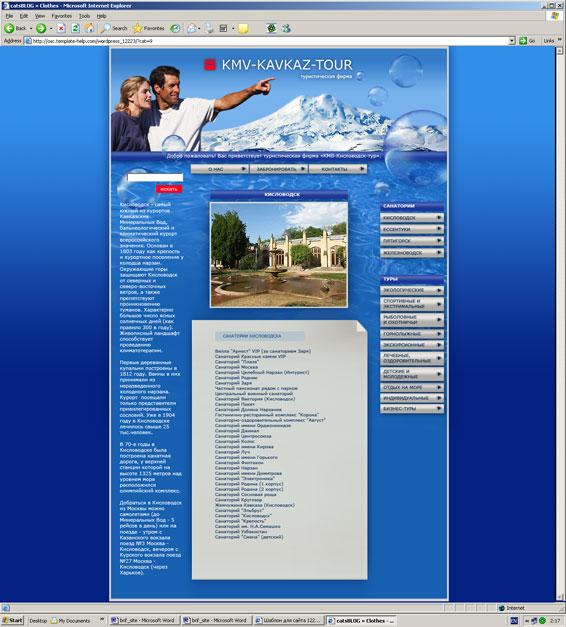The height and width of the screenshot is (627, 566).
Task: Click the address bar URL field
Action: pos(268,41)
